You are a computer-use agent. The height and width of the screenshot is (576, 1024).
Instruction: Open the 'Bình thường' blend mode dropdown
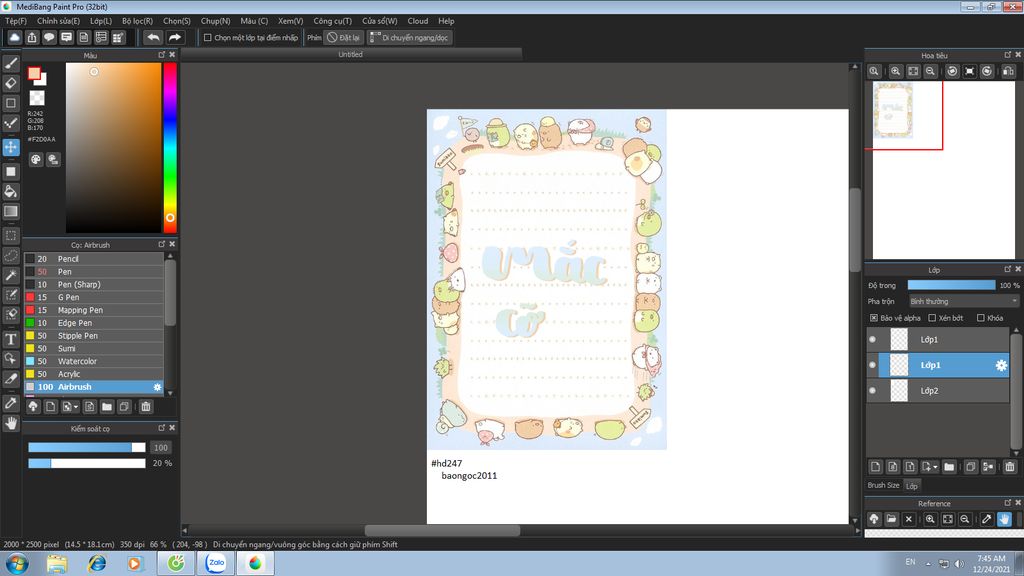pyautogui.click(x=964, y=301)
